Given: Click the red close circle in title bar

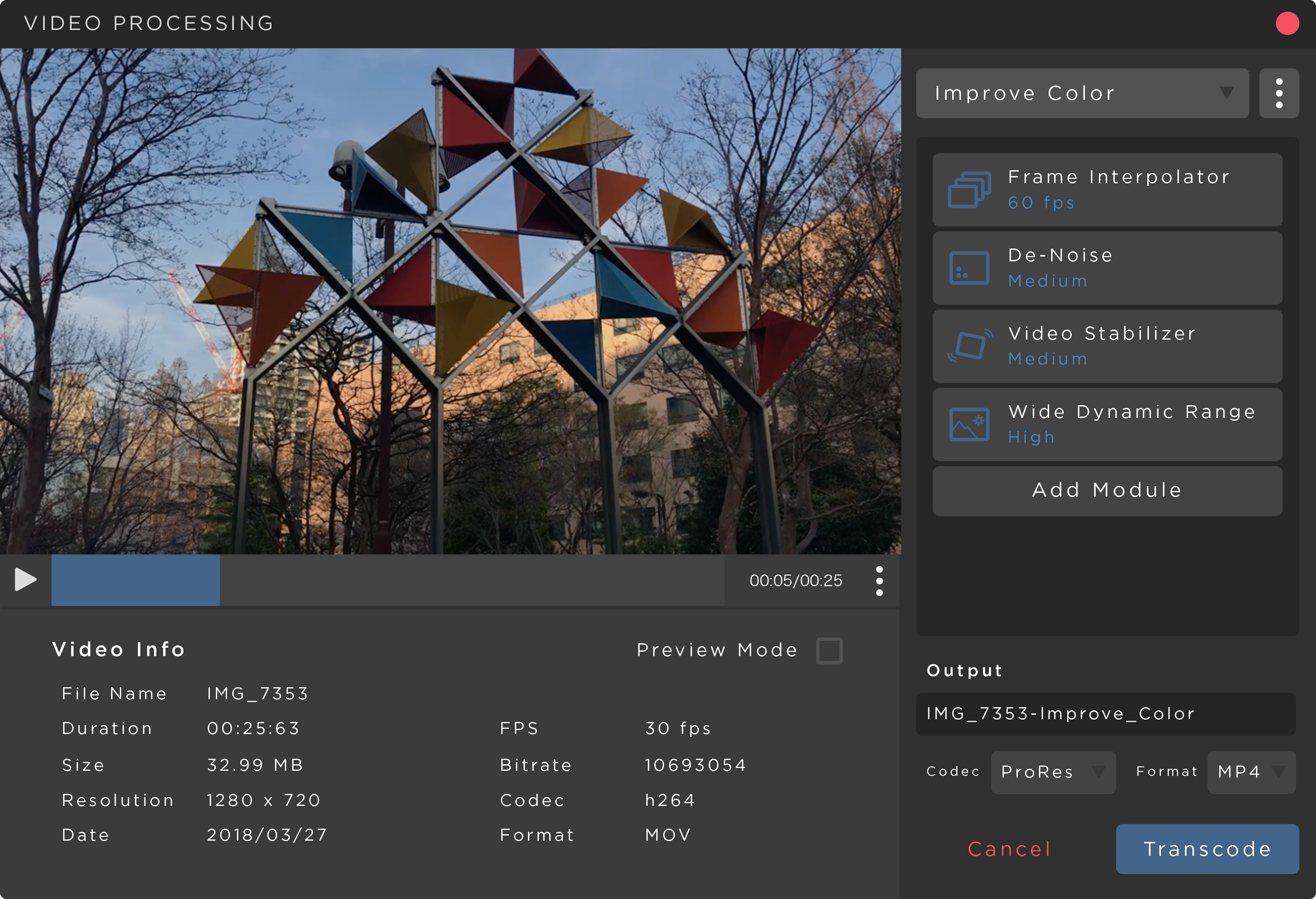Looking at the screenshot, I should pyautogui.click(x=1287, y=23).
